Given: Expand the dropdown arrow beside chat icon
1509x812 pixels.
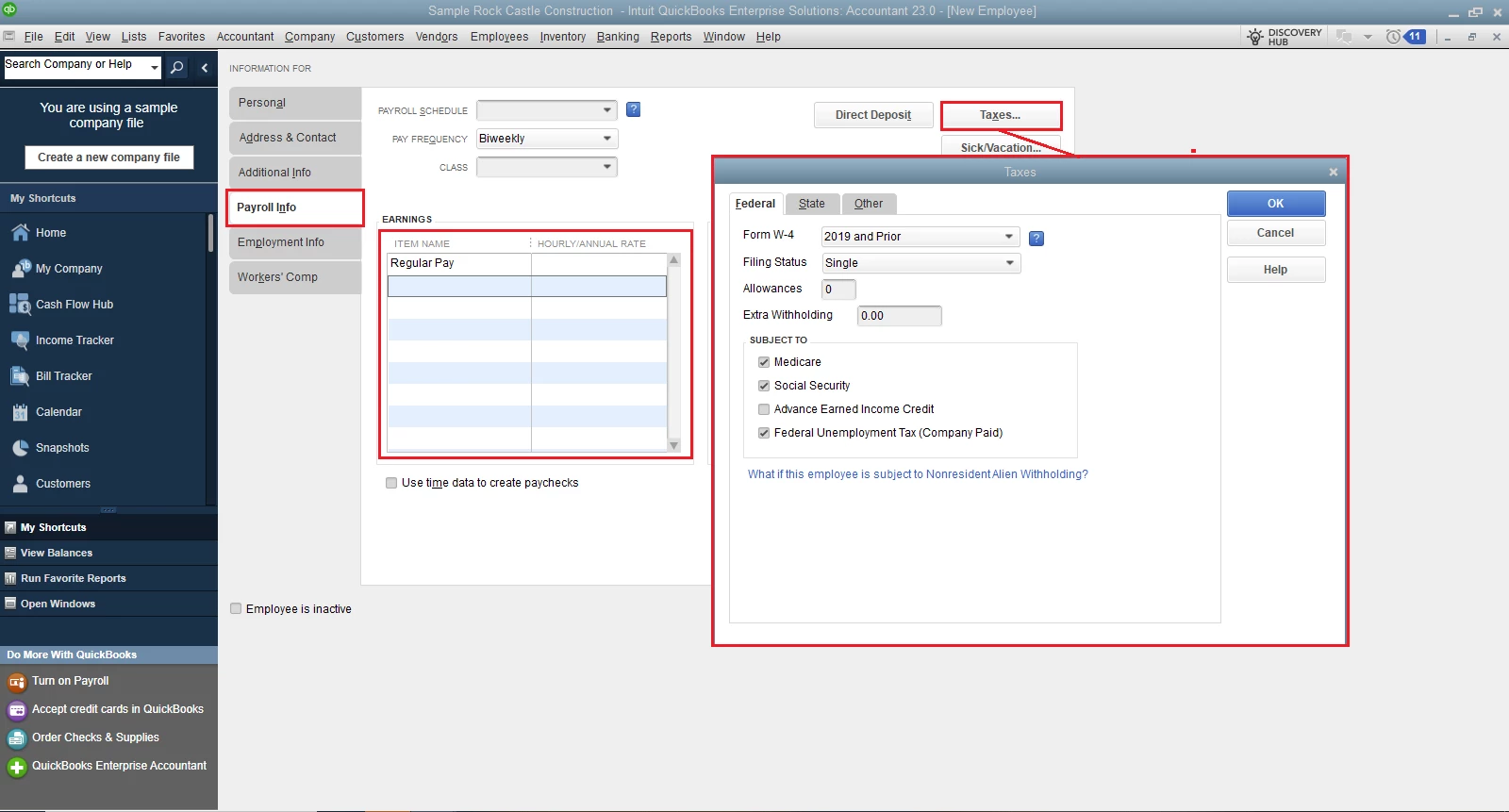Looking at the screenshot, I should click(1368, 38).
